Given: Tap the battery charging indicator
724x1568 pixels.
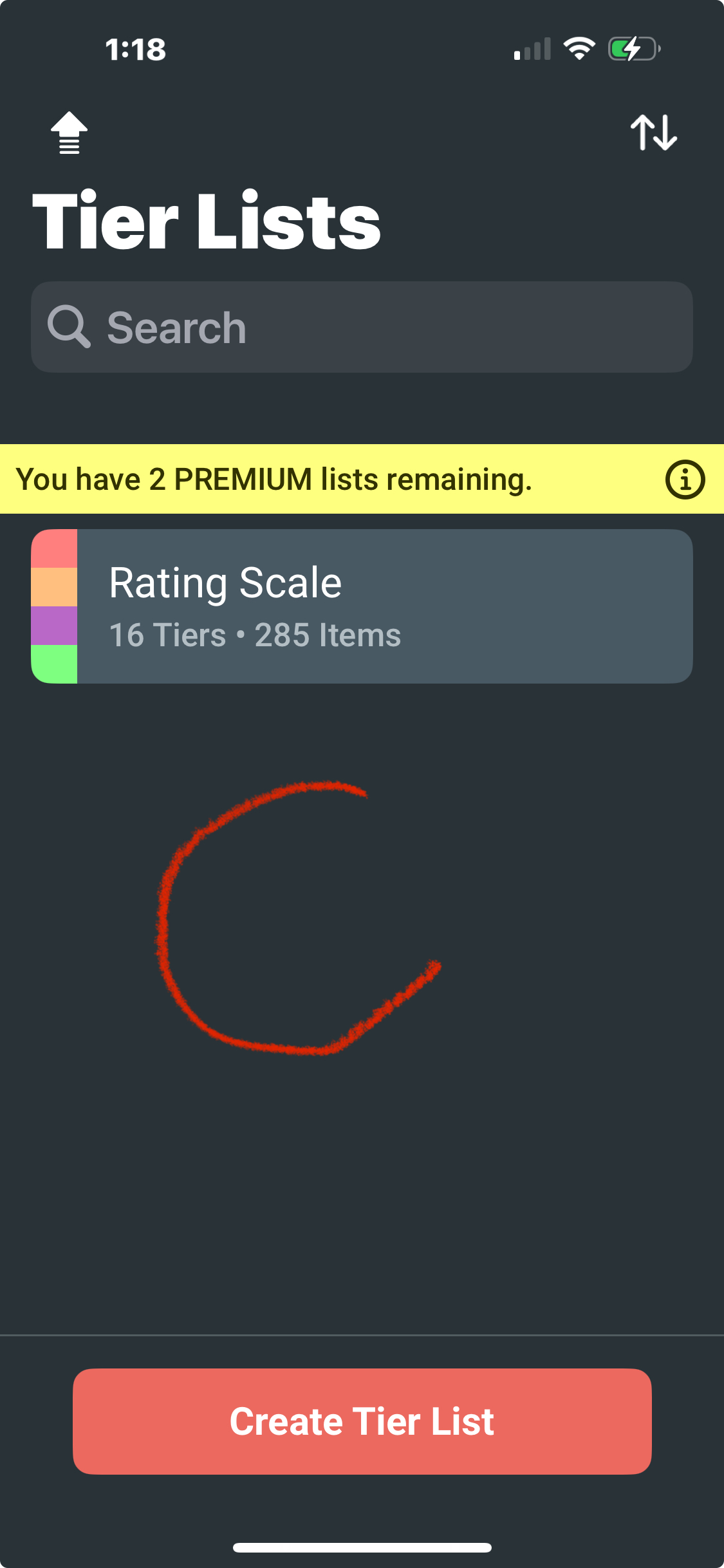Looking at the screenshot, I should pos(635,49).
